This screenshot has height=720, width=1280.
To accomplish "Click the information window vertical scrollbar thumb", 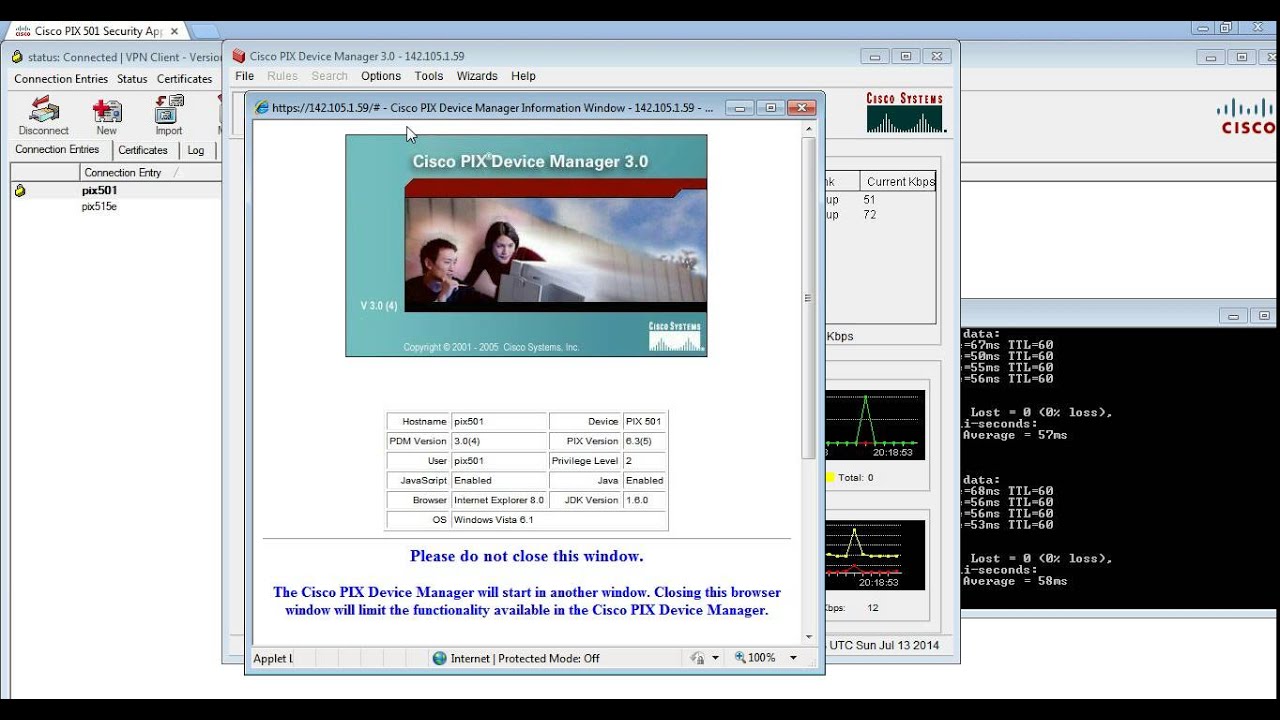I will point(809,298).
